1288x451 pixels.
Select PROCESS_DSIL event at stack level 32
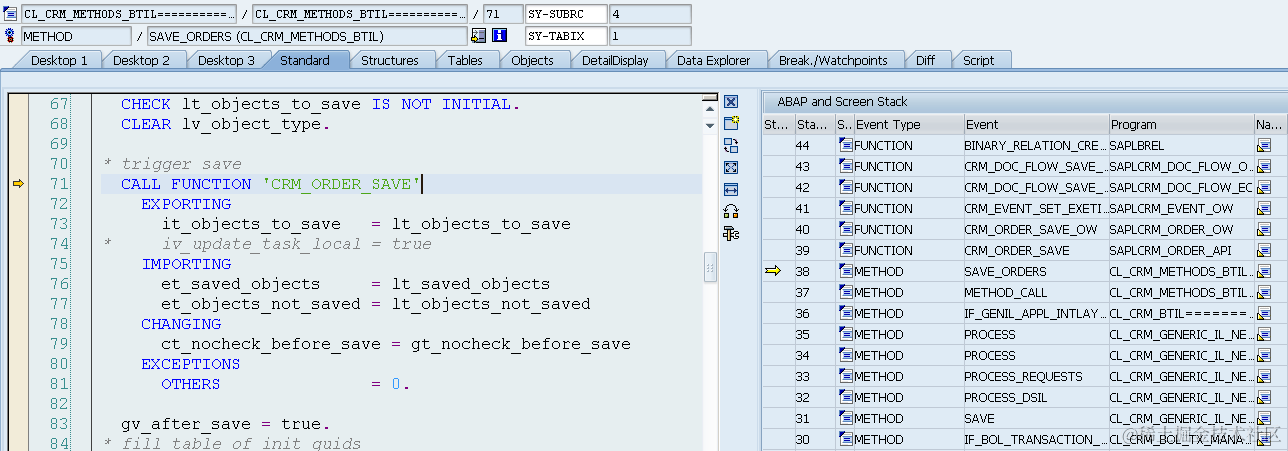pos(1035,397)
